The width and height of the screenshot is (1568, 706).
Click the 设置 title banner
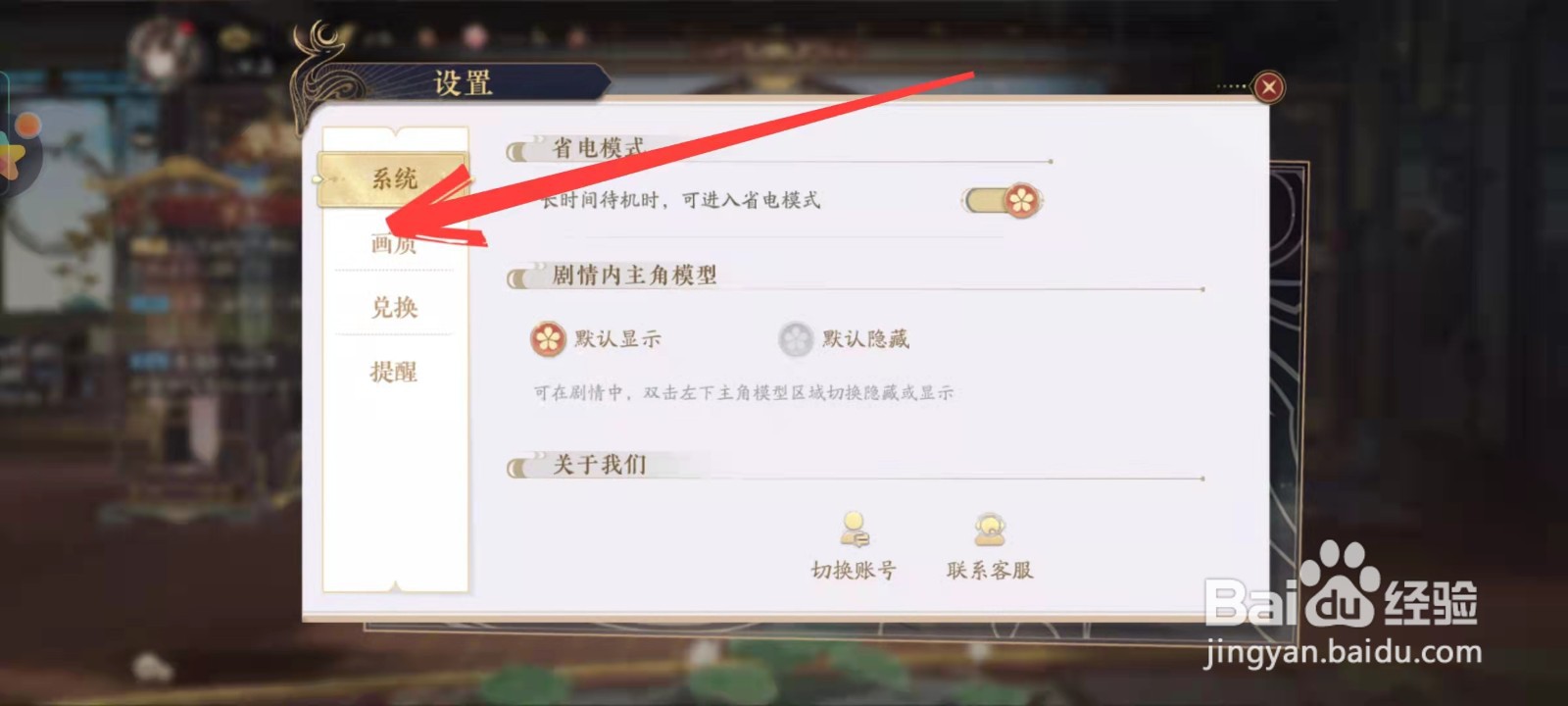point(463,83)
